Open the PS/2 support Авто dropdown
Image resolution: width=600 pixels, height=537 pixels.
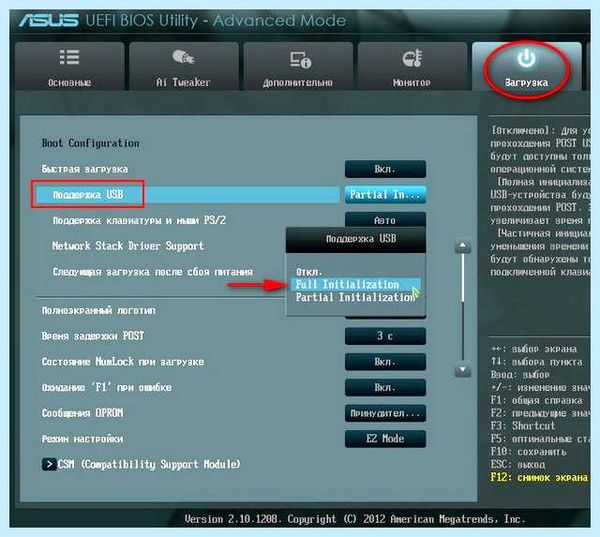[x=385, y=220]
